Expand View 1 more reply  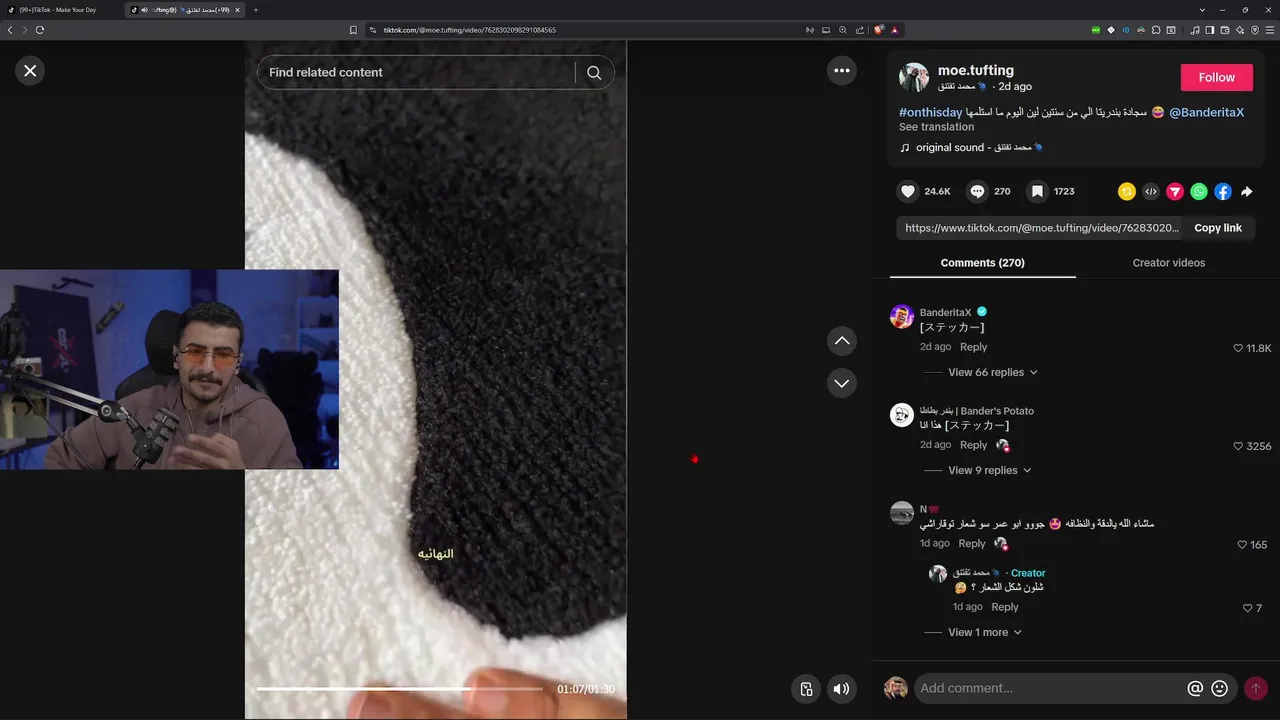[x=984, y=632]
